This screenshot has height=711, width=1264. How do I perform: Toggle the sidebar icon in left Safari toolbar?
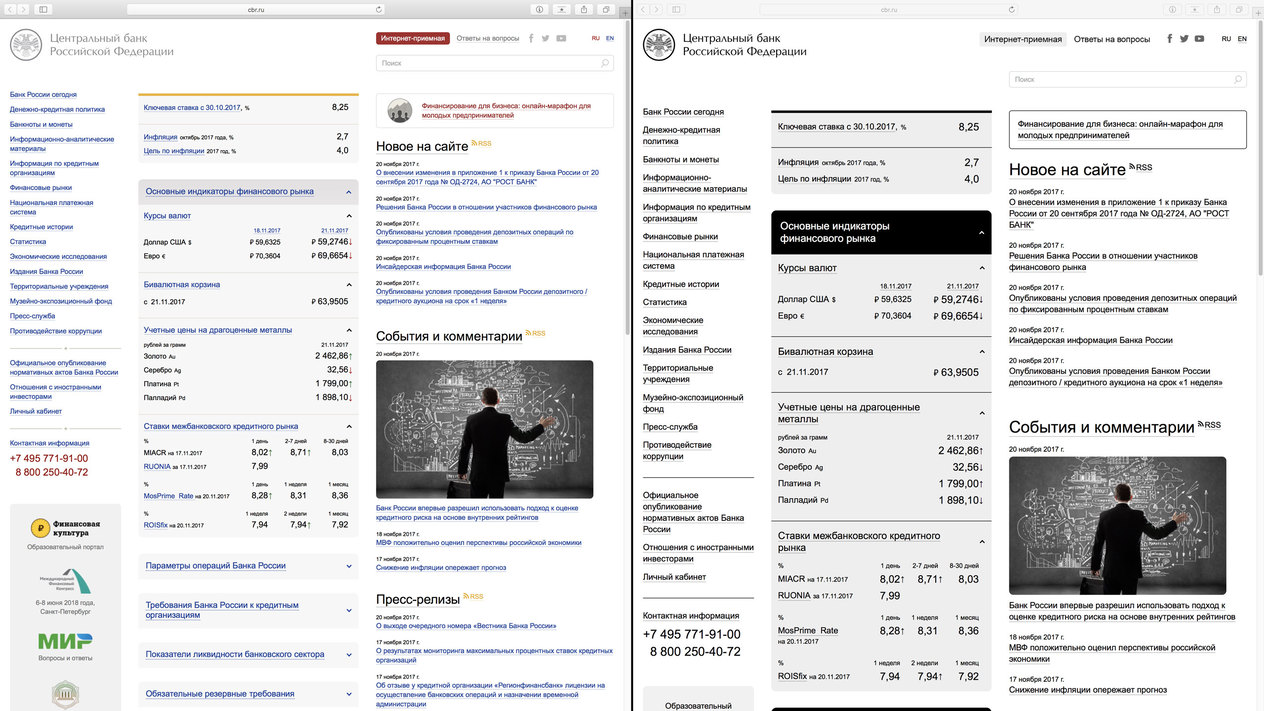coord(42,9)
